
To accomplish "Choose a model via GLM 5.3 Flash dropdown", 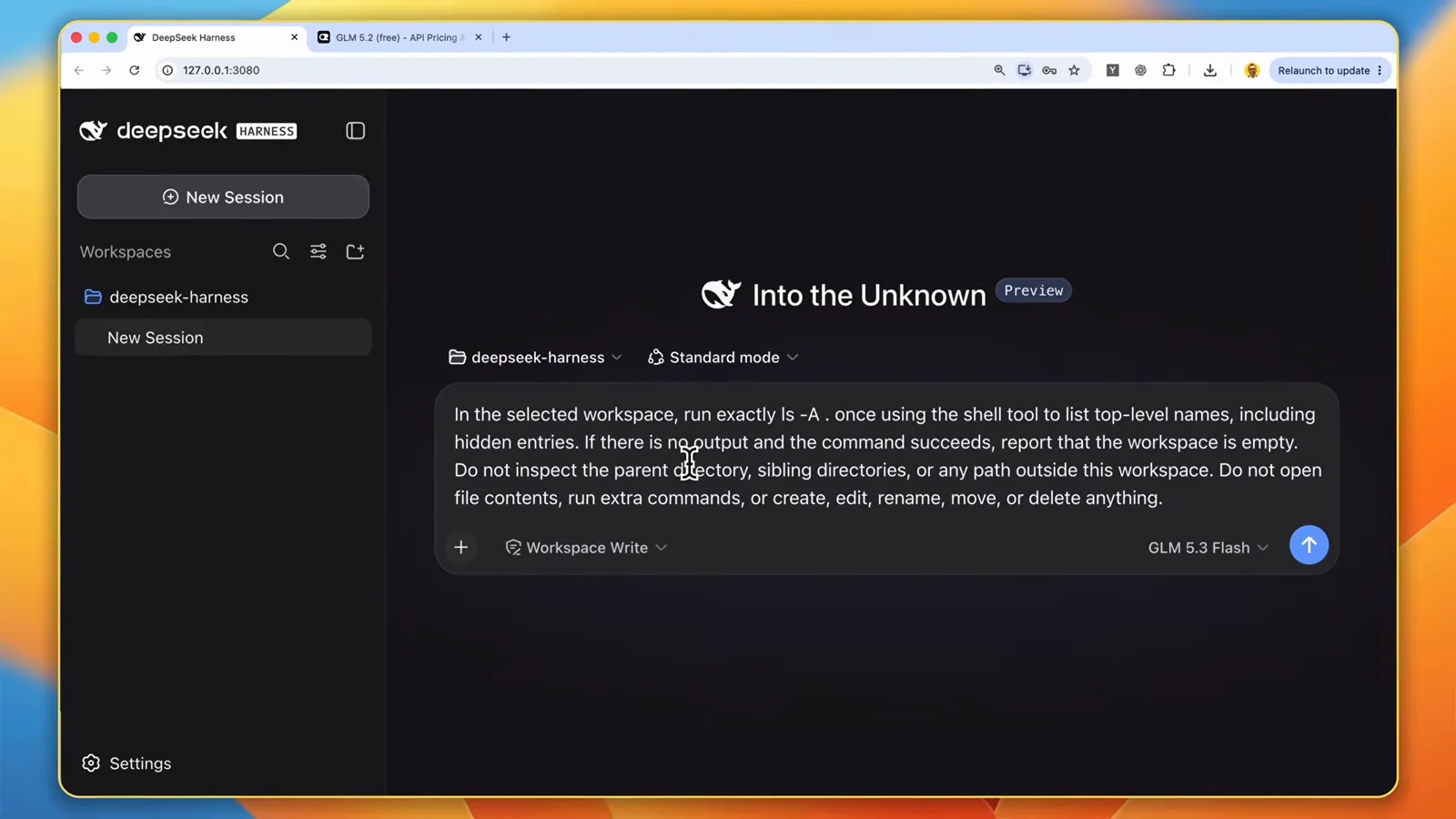I will [x=1208, y=547].
